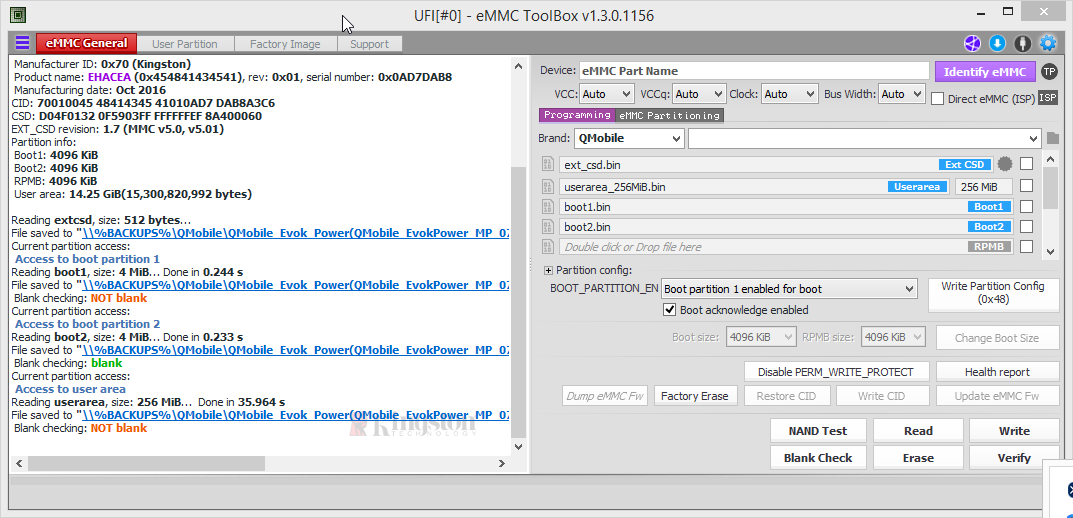Tick the checkbox for ext_csd.bin
The width and height of the screenshot is (1073, 518).
coord(1026,164)
